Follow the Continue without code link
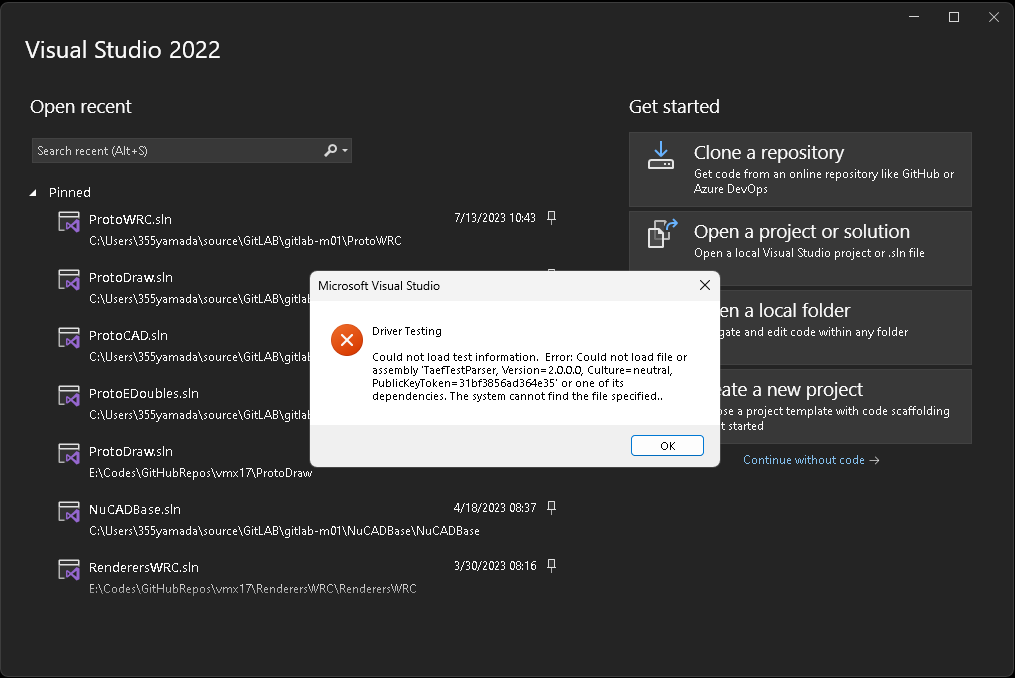Image resolution: width=1015 pixels, height=678 pixels. point(811,460)
